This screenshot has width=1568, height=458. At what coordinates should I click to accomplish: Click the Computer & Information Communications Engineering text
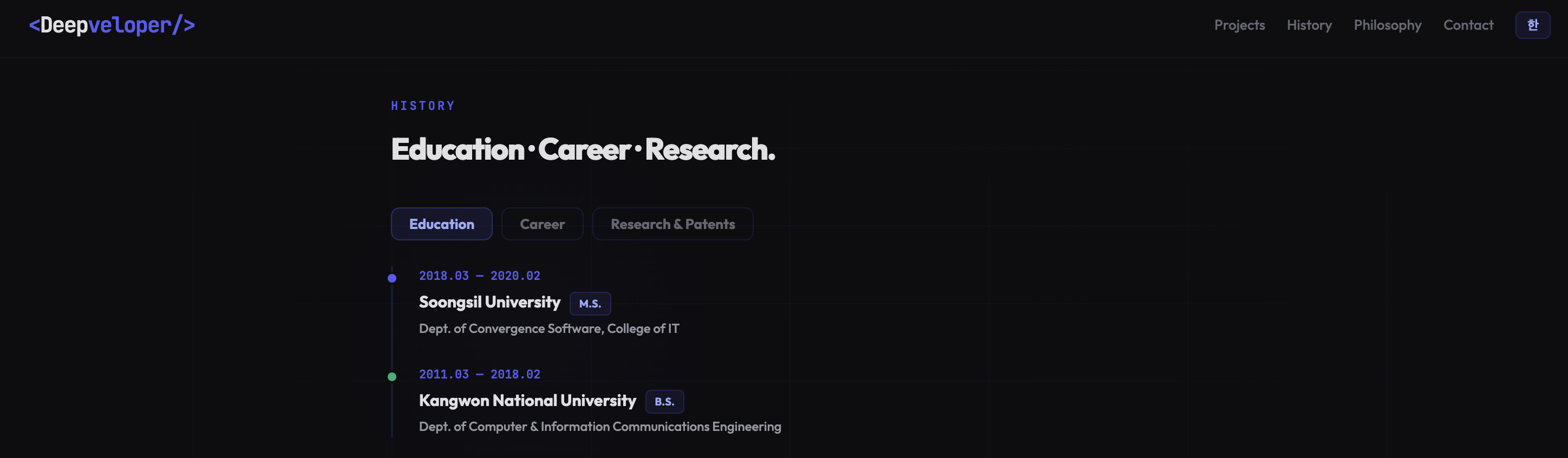point(599,427)
